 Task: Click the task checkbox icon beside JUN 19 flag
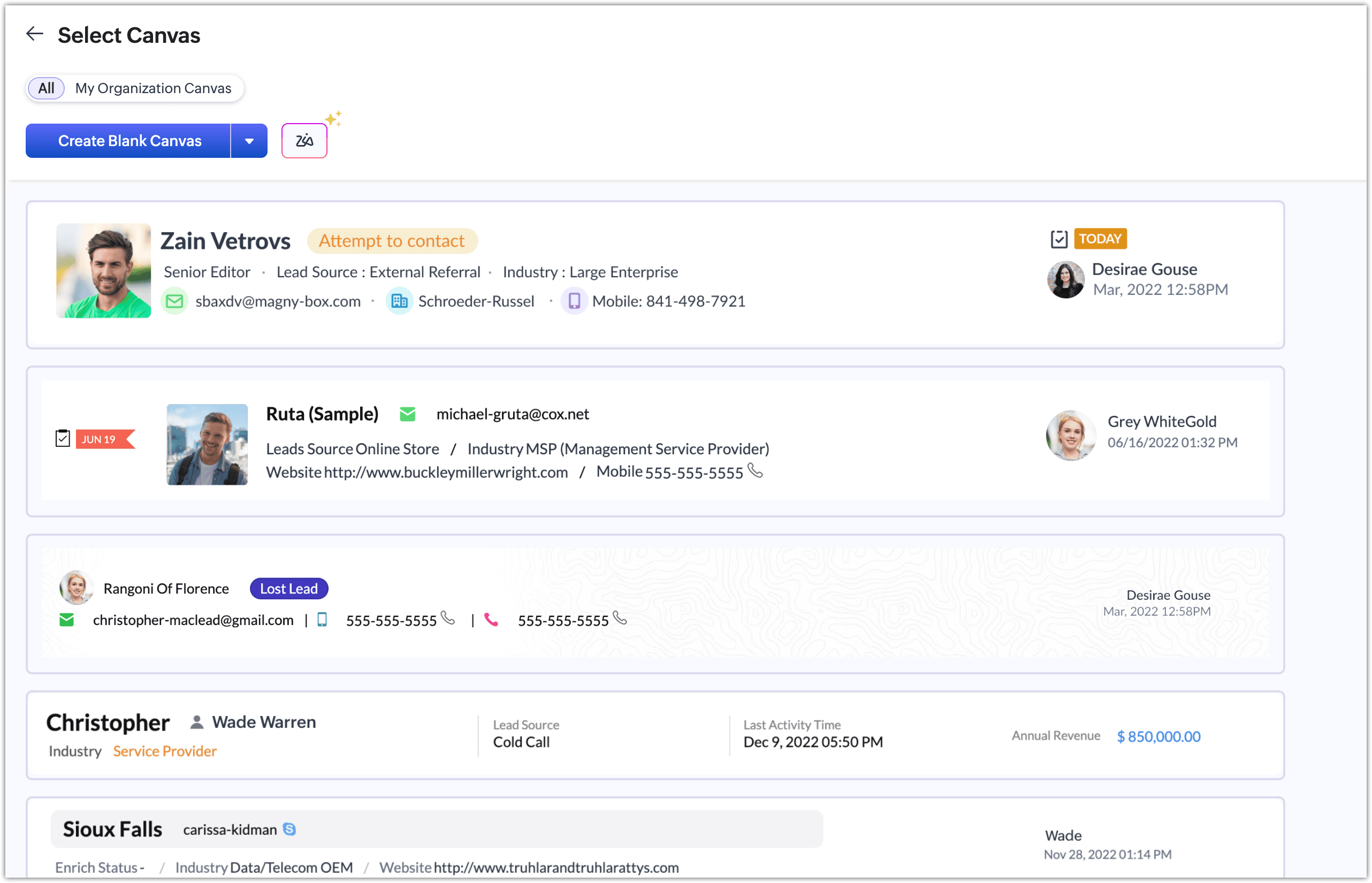[63, 439]
